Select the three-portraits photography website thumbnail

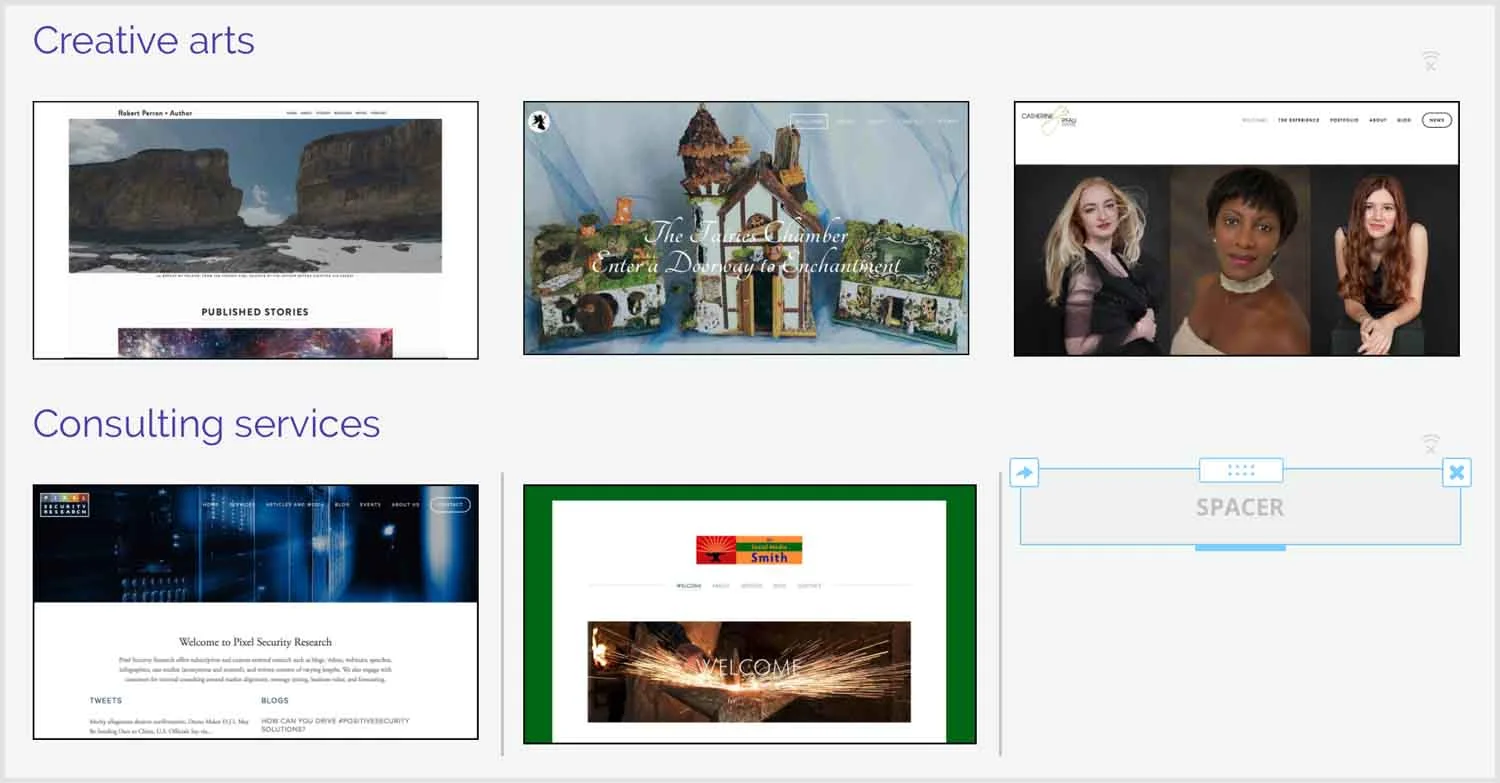coord(1237,228)
